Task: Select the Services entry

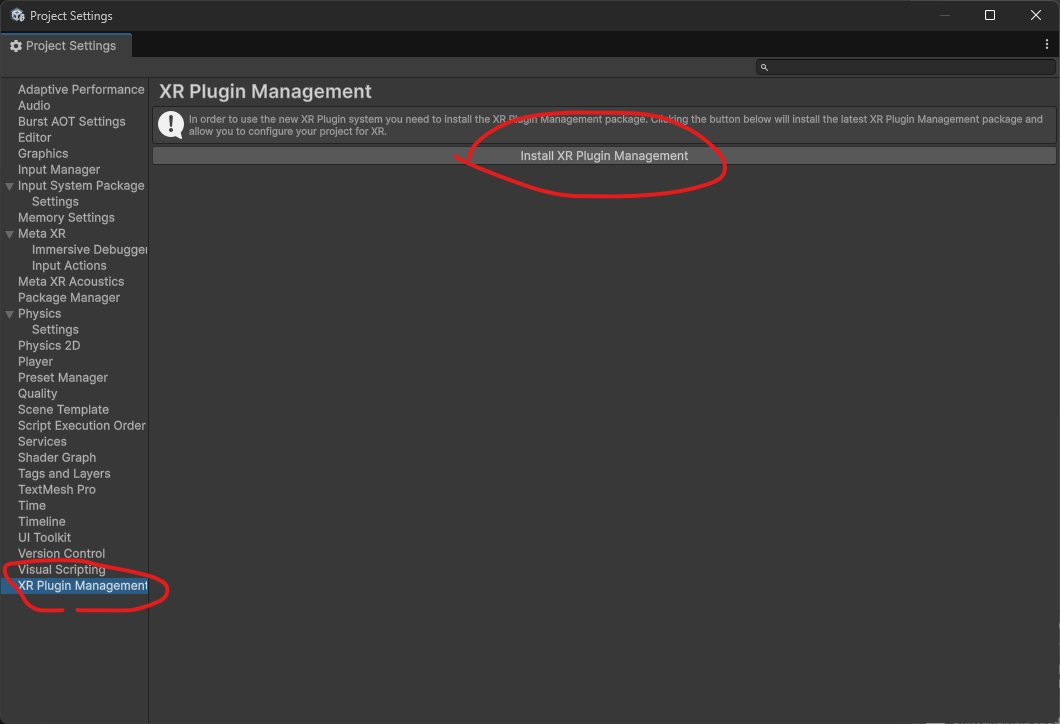Action: point(42,441)
